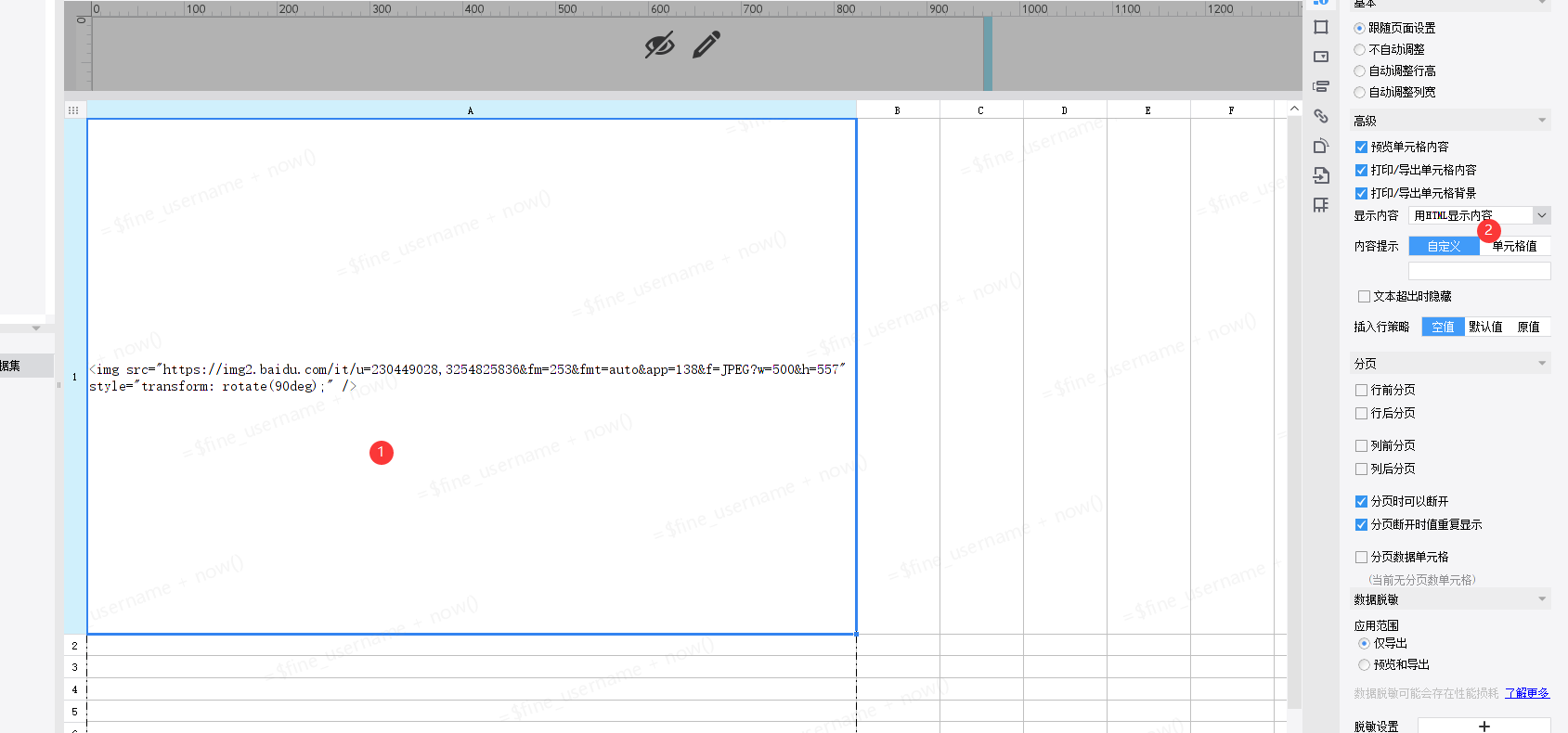
Task: Uncheck 分页断开时值重复显示 checkbox
Action: [1361, 524]
